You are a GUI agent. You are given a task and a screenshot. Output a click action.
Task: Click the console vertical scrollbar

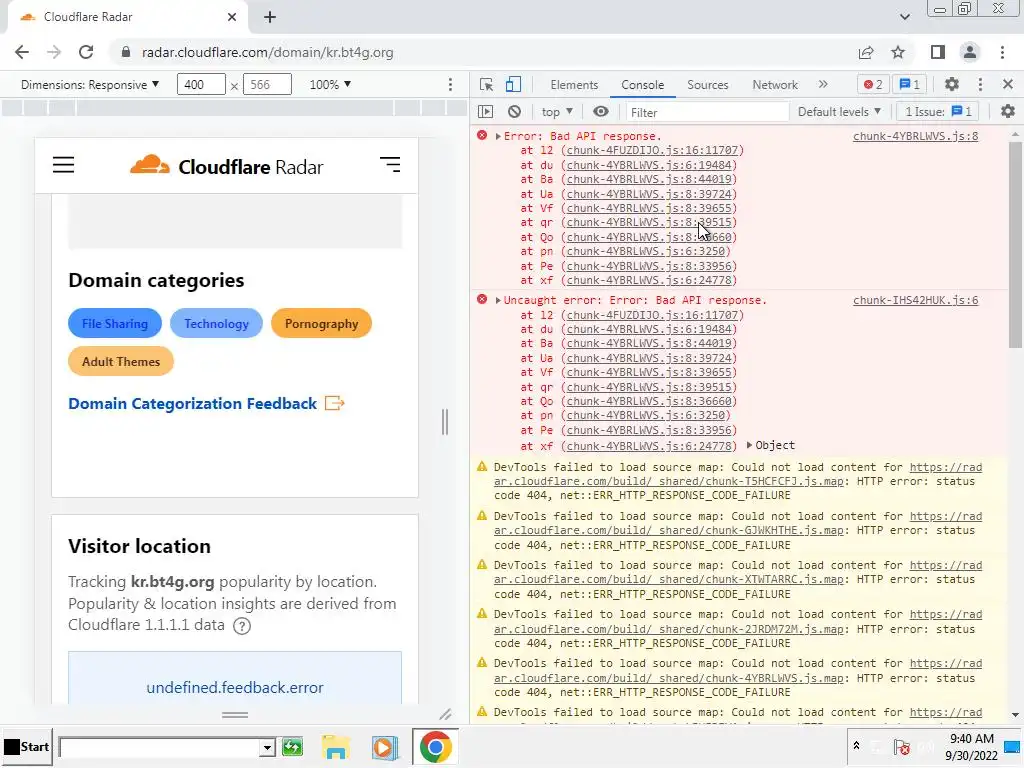[1015, 245]
